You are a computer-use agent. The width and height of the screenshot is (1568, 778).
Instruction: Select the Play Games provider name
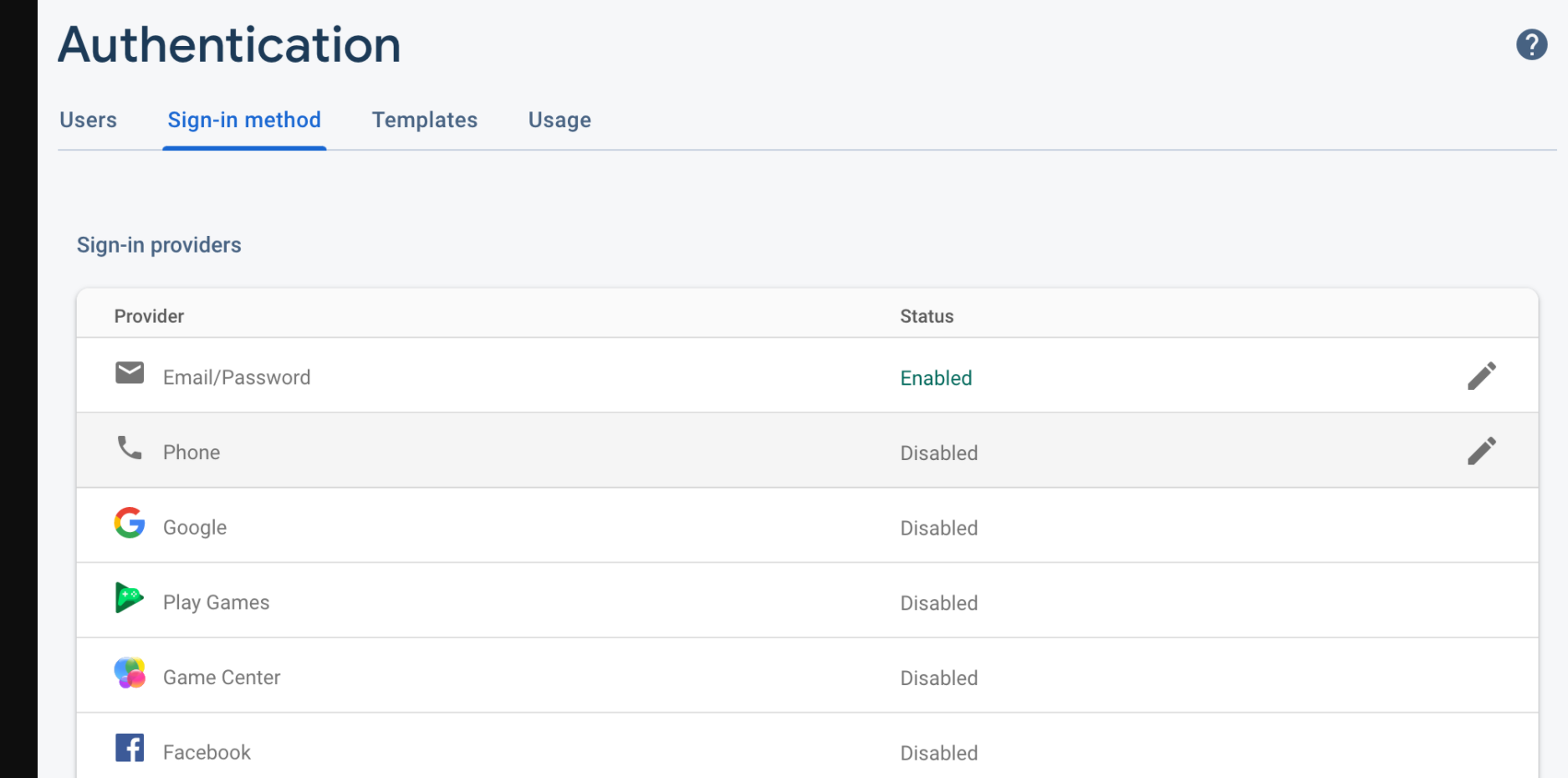217,603
